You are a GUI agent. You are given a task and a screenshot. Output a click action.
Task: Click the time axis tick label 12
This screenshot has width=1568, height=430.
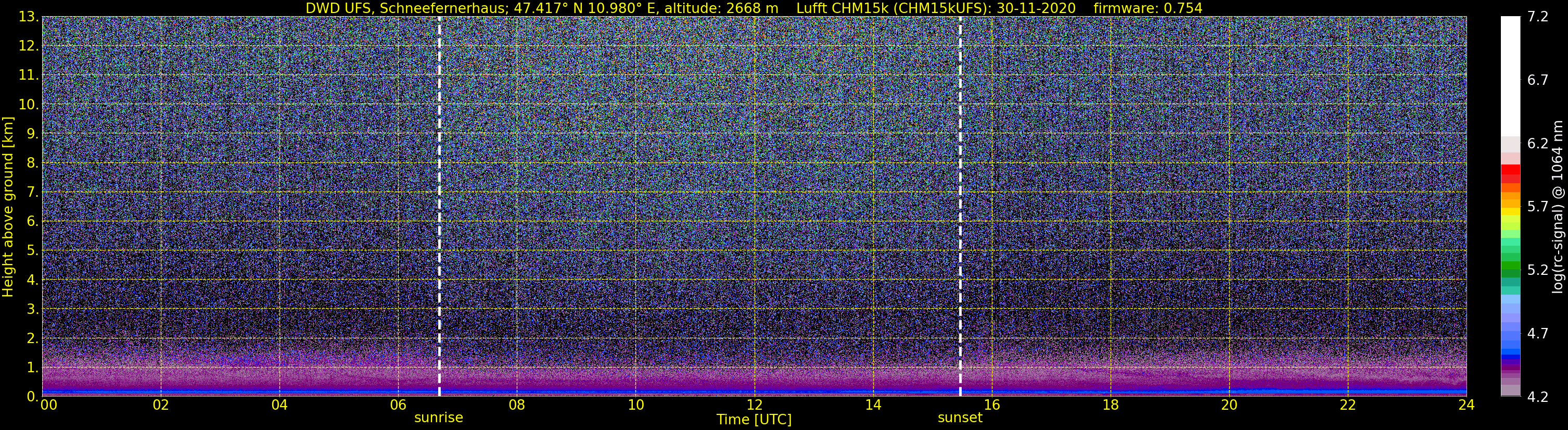[x=754, y=405]
